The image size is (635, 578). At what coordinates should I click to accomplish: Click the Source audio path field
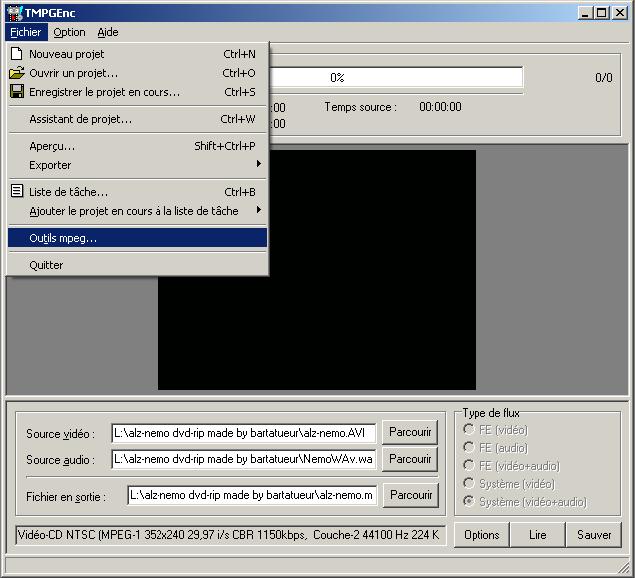pos(243,459)
